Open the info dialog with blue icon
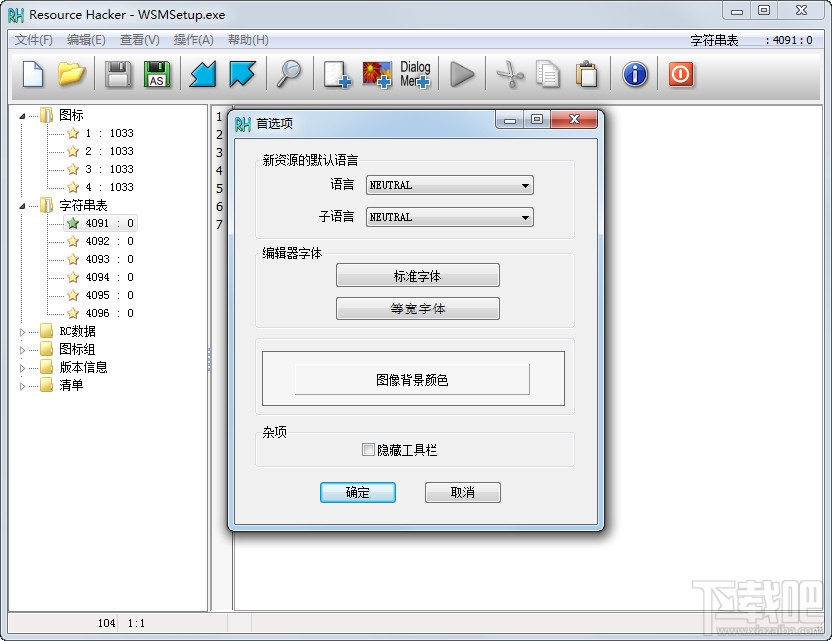Screen dimensions: 832x641 (635, 74)
